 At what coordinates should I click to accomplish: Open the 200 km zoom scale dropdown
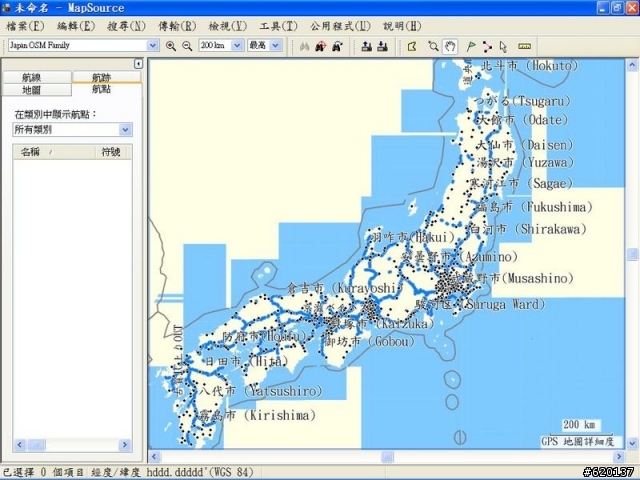coord(237,46)
